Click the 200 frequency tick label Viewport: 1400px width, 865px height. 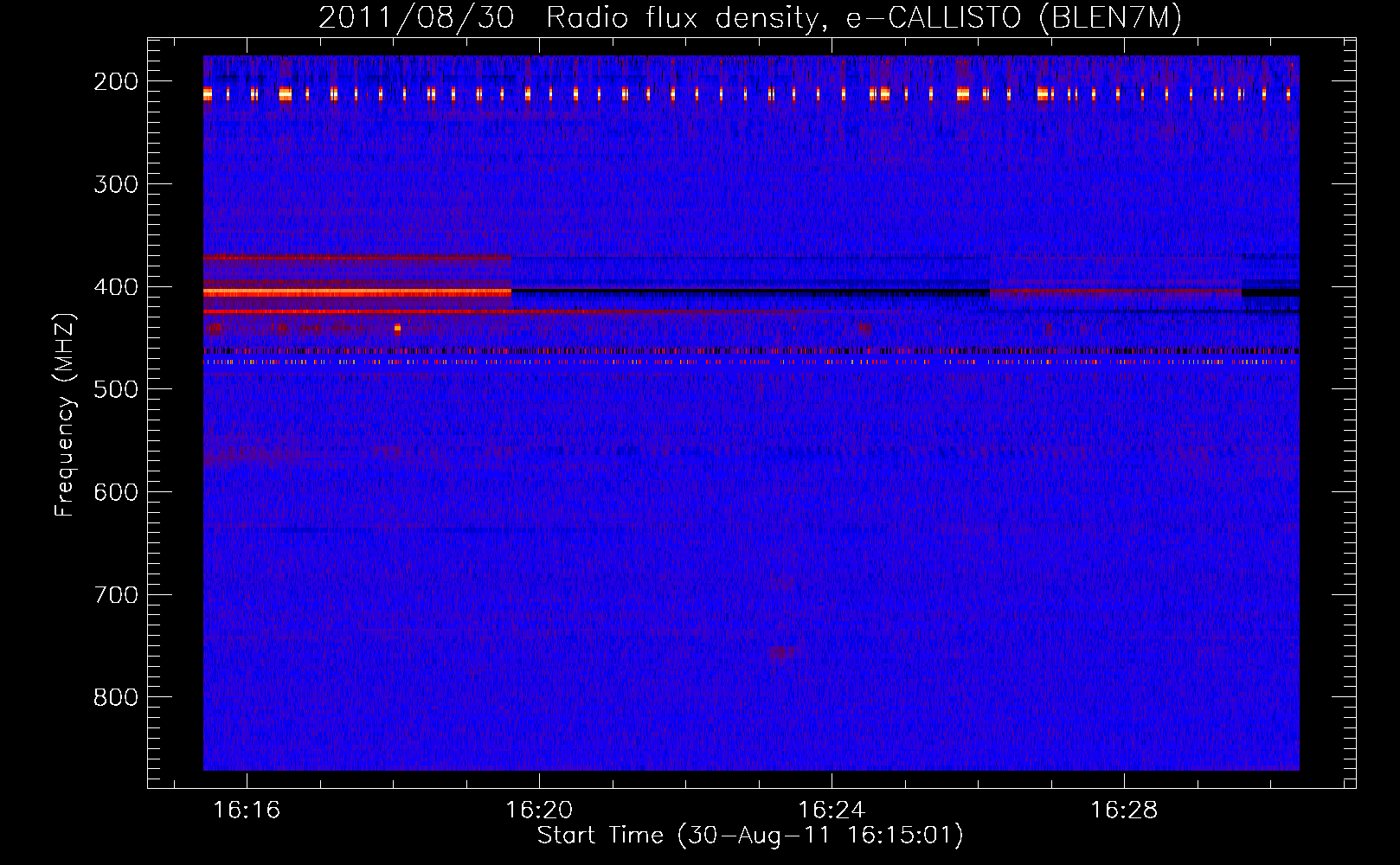pos(115,81)
